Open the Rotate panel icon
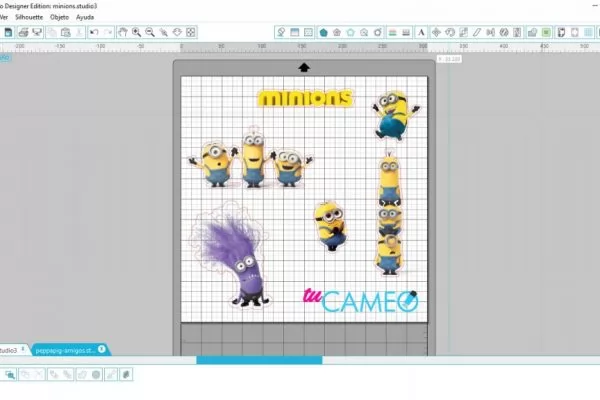 pyautogui.click(x=450, y=33)
